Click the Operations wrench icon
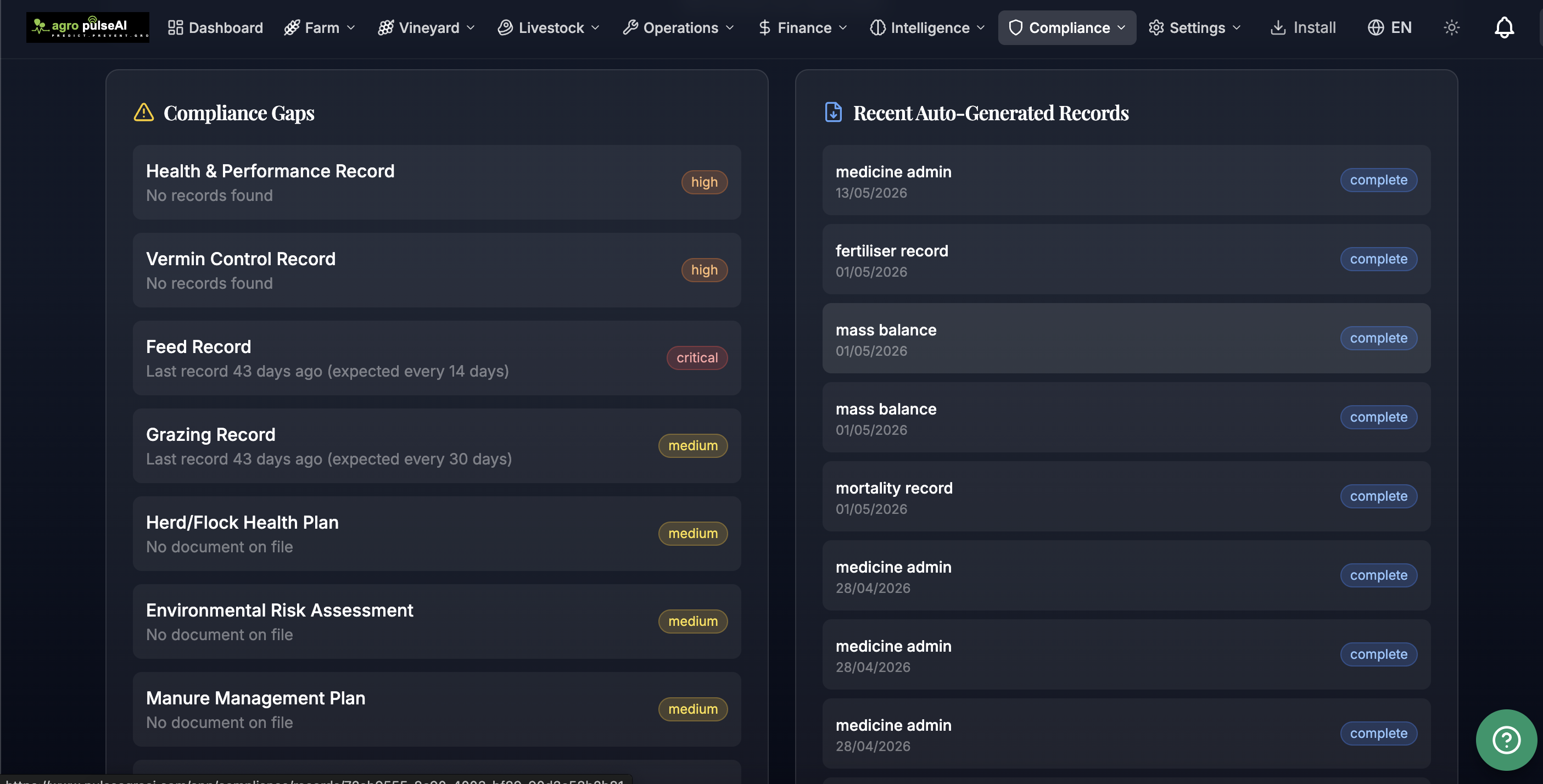The image size is (1543, 784). (x=630, y=27)
